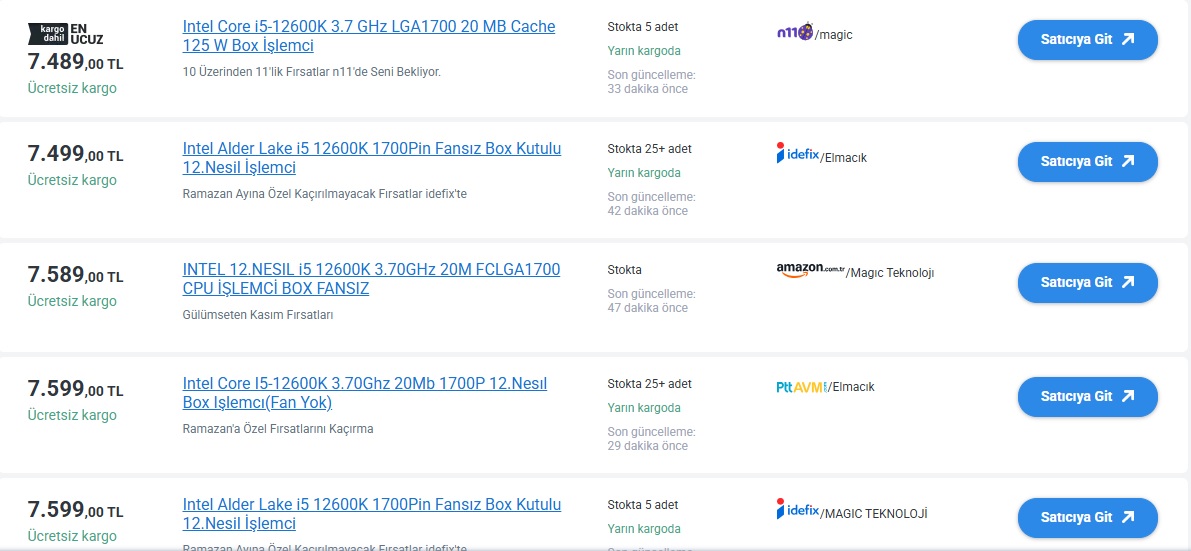The height and width of the screenshot is (551, 1191).
Task: Click '42 dakika önce' update time
Action: [648, 211]
